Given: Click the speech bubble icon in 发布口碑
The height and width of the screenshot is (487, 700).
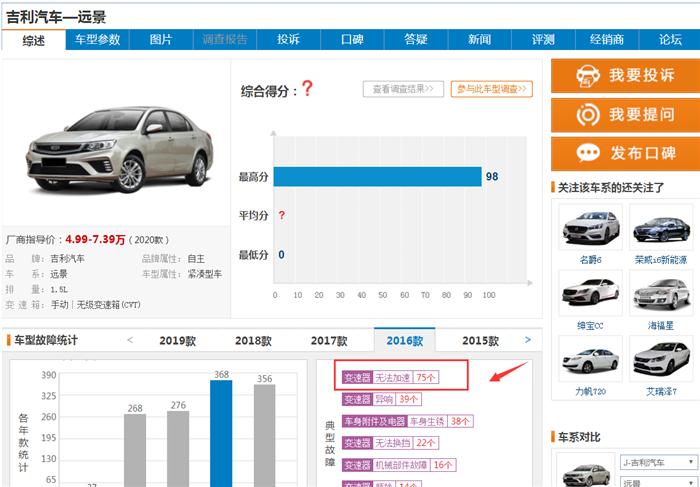Looking at the screenshot, I should coord(588,153).
